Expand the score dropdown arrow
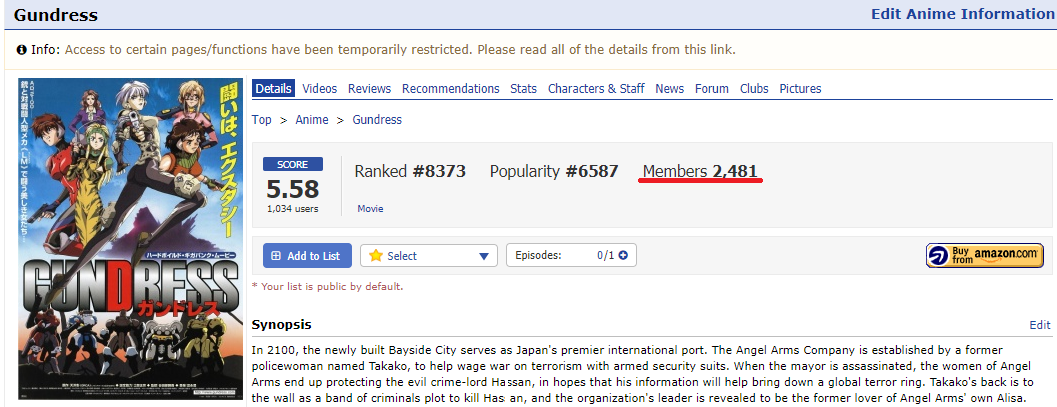Image resolution: width=1057 pixels, height=407 pixels. (x=483, y=256)
